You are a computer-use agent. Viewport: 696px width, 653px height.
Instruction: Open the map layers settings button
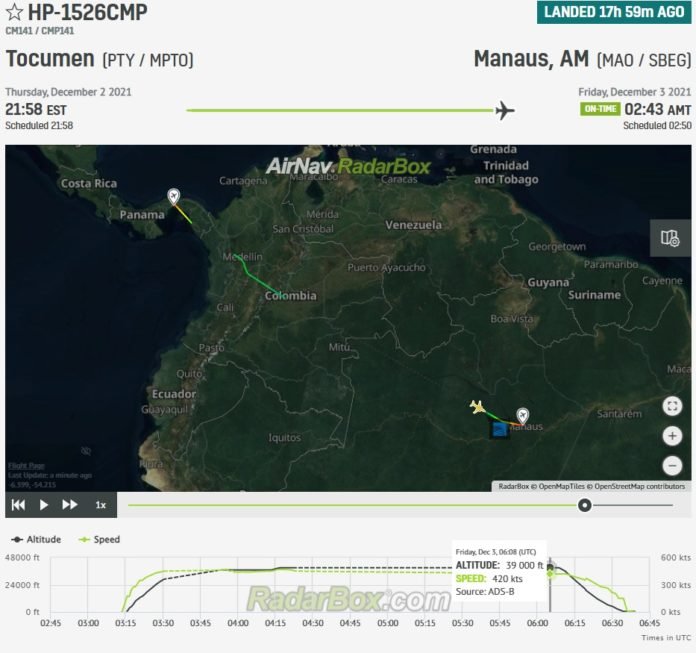coord(670,238)
